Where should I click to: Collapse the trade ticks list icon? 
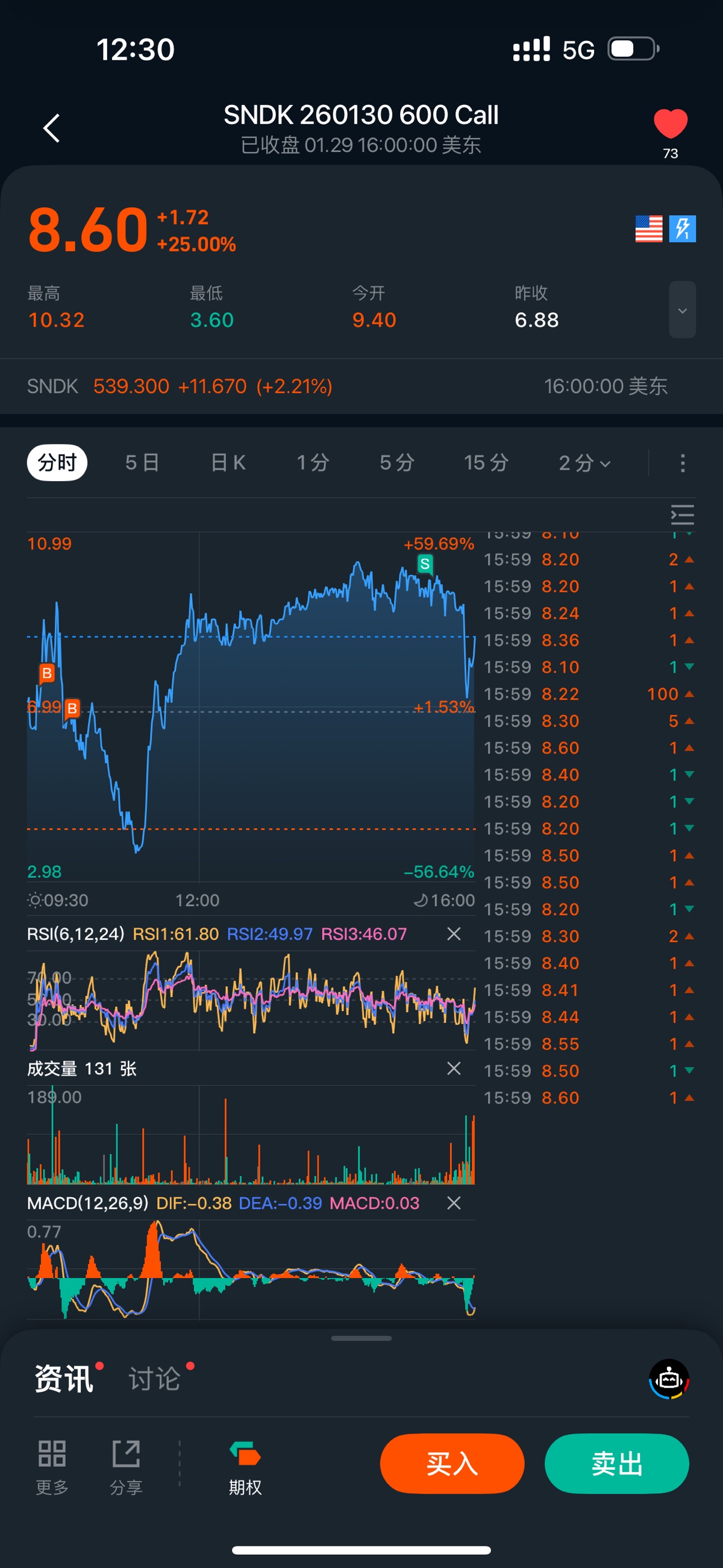click(x=682, y=515)
